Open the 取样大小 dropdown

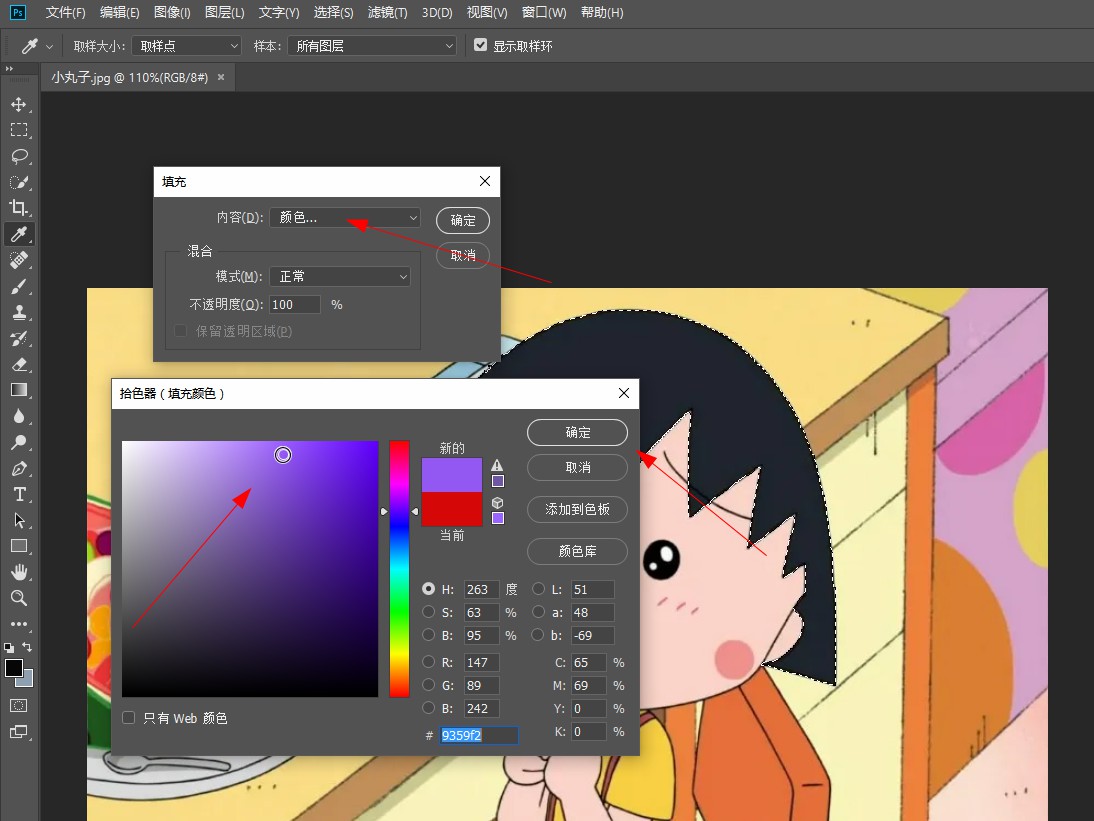(187, 46)
